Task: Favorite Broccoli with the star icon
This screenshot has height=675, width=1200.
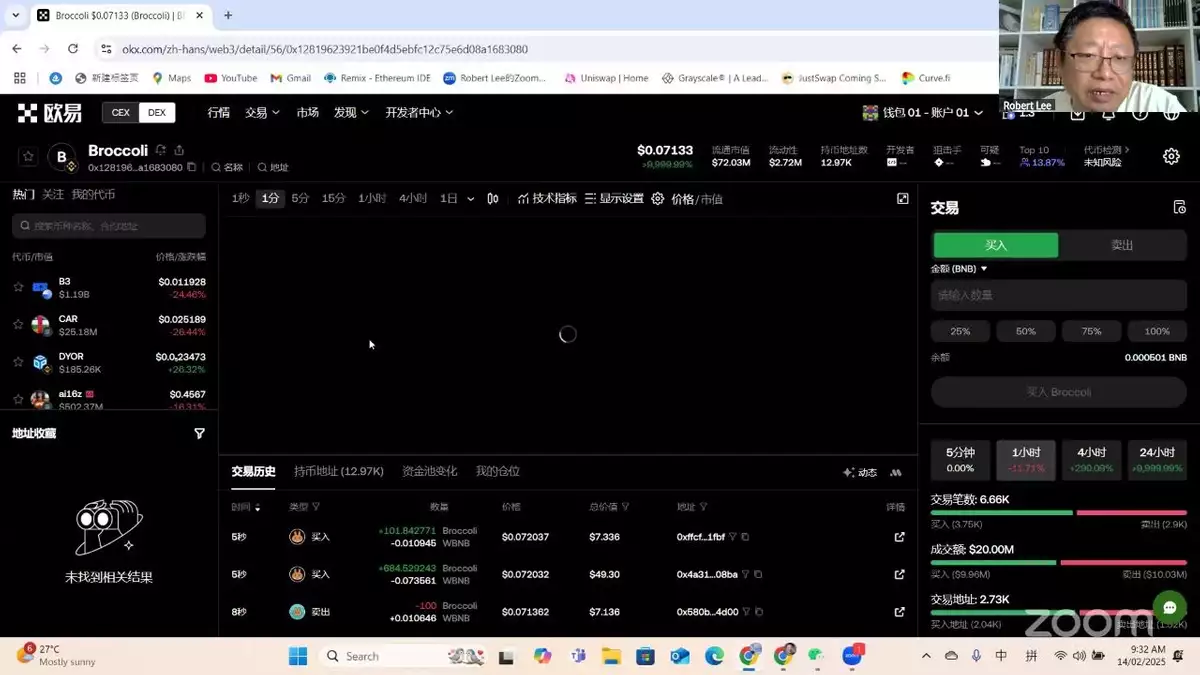Action: point(28,157)
